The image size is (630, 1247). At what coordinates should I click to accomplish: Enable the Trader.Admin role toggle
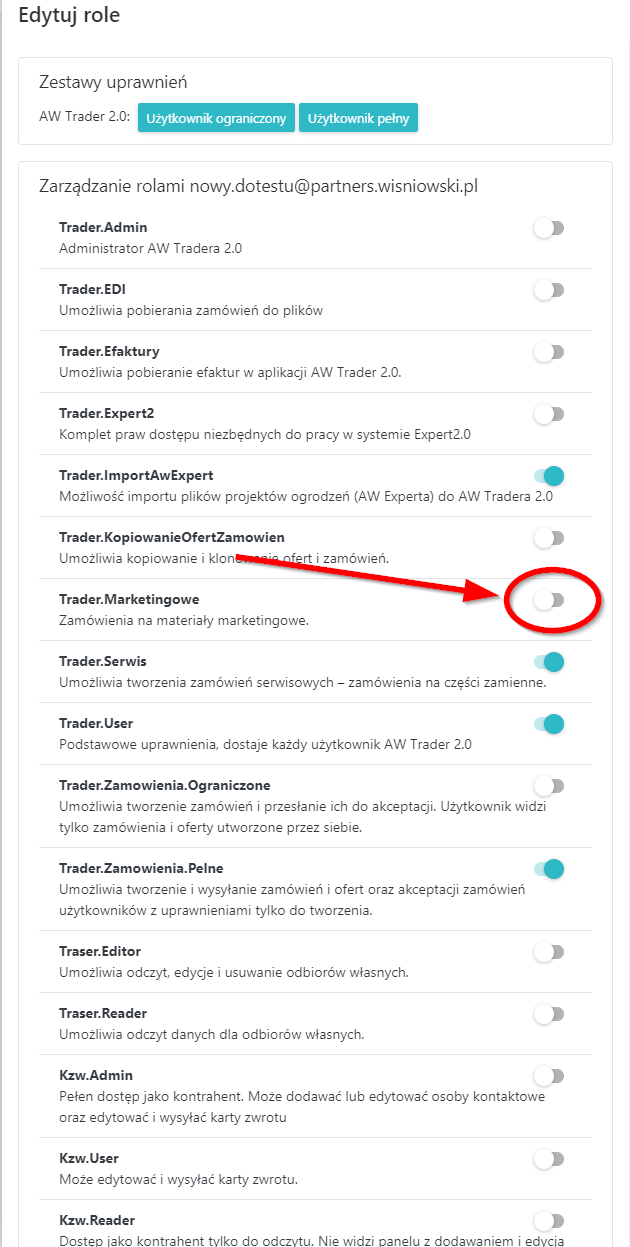(x=549, y=228)
